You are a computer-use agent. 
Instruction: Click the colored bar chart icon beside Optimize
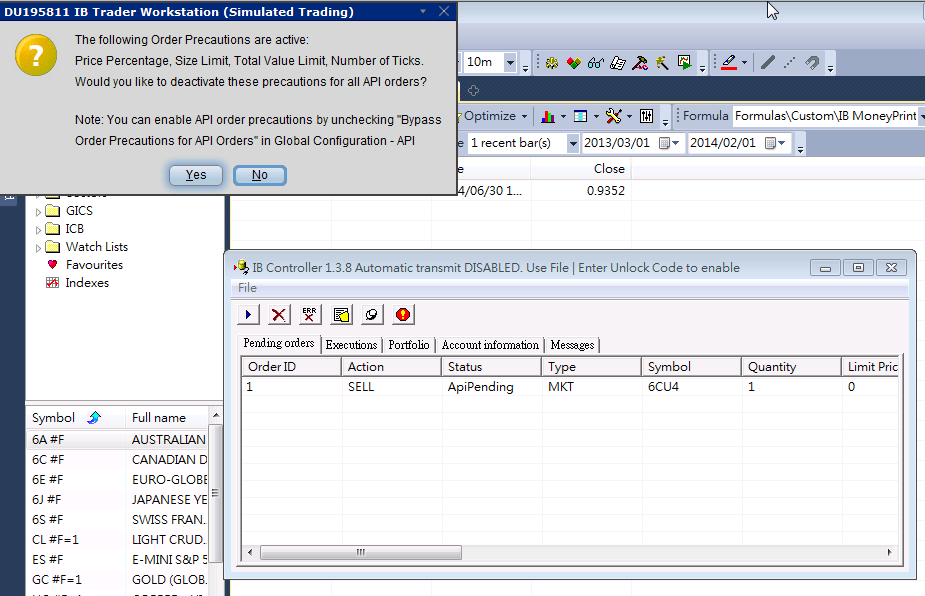tap(548, 116)
